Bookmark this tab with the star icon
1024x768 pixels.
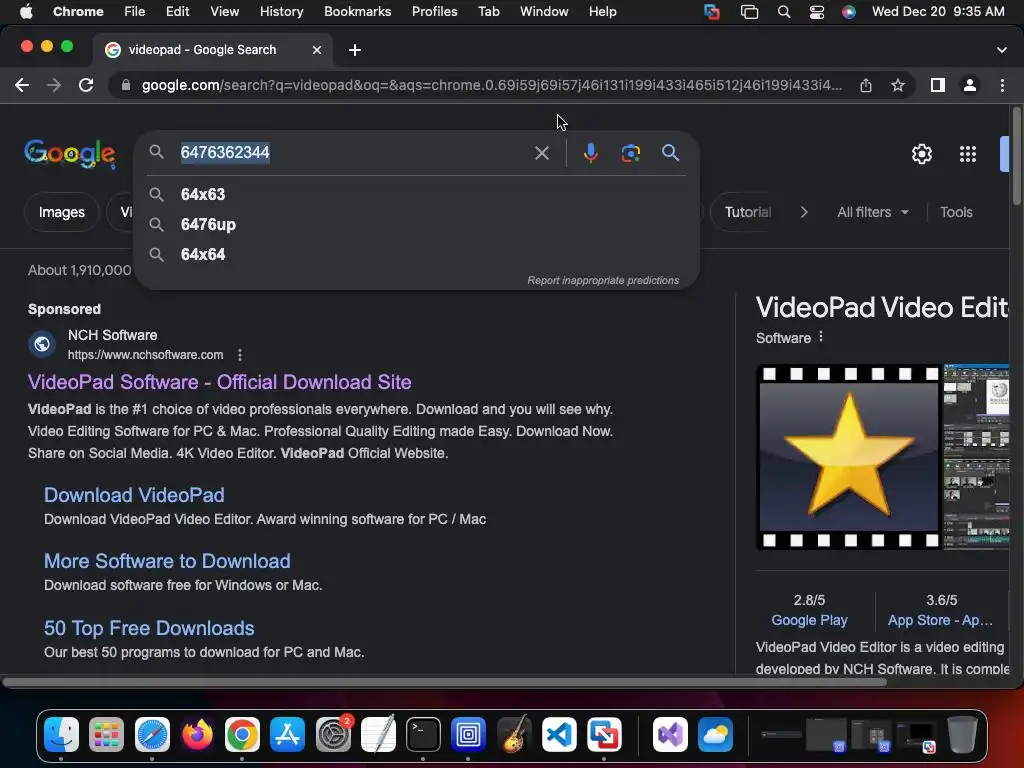pos(898,86)
